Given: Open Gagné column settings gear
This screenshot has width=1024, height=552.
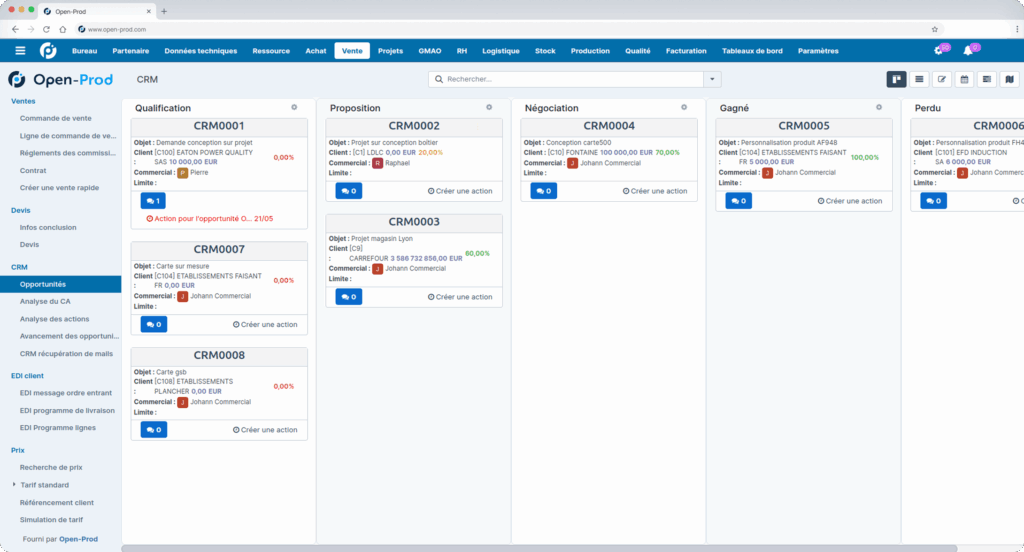Looking at the screenshot, I should click(879, 107).
